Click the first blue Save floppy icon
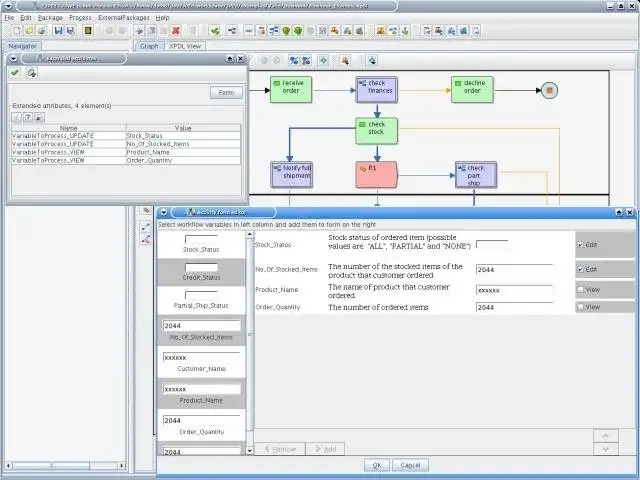 pyautogui.click(x=58, y=31)
